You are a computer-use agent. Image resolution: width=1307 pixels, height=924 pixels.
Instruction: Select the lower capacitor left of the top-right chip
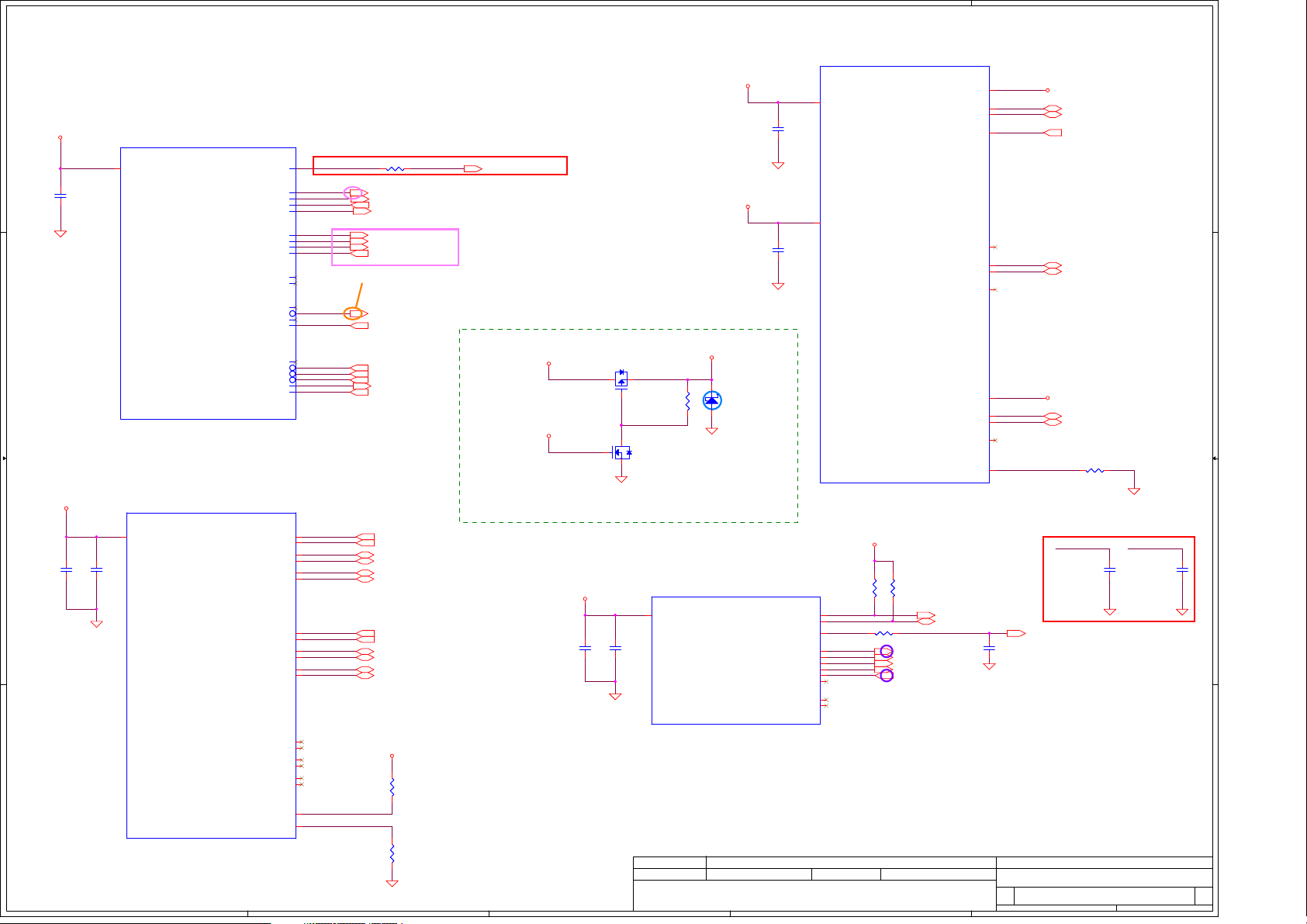coord(778,250)
